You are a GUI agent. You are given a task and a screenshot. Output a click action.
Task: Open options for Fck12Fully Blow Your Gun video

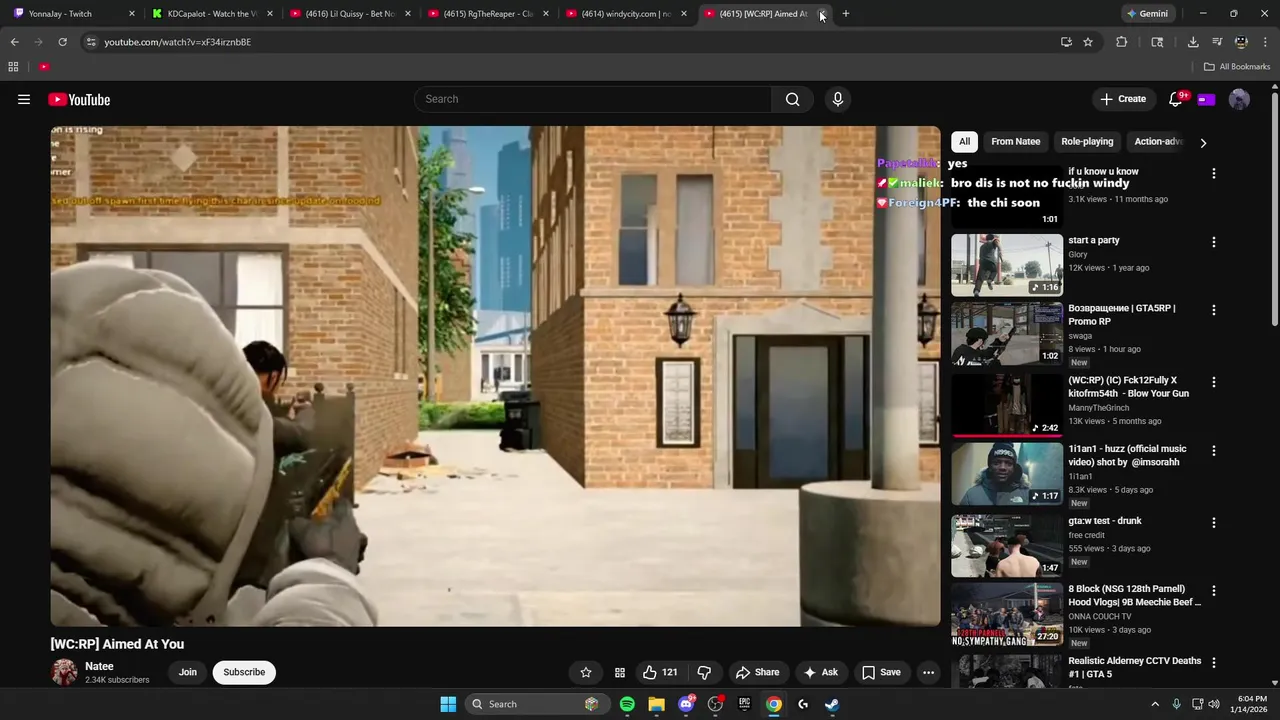click(1214, 382)
